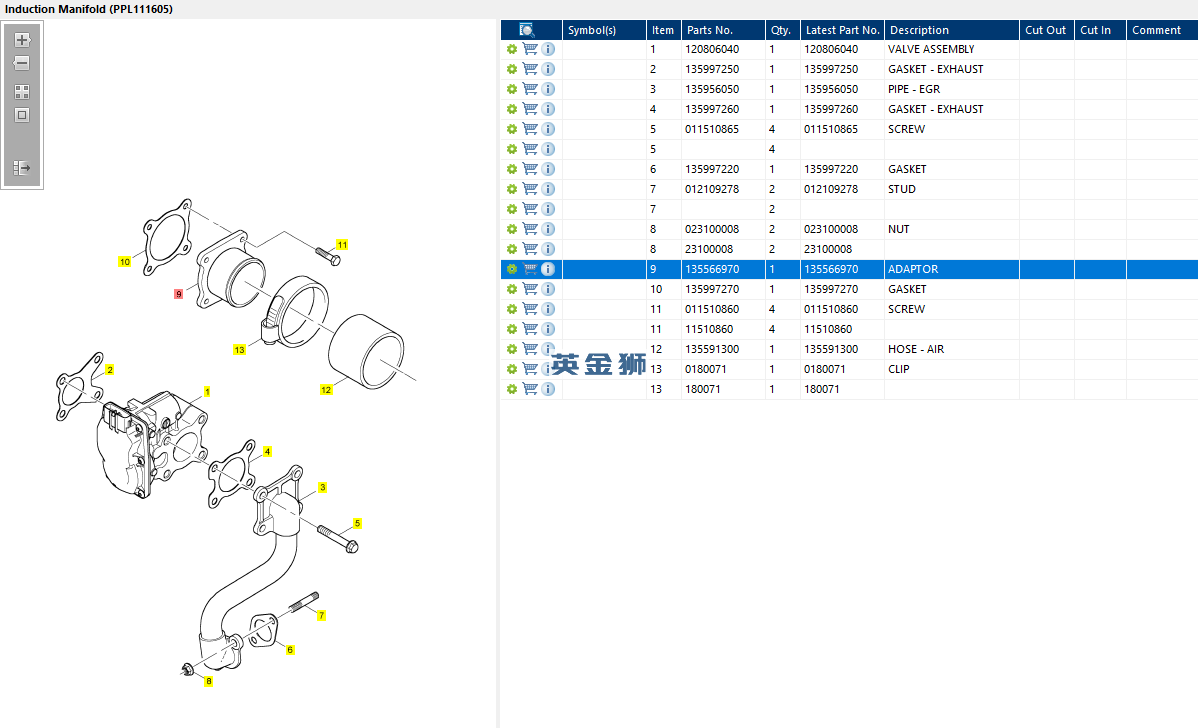
Task: Click gear icon for CLIP 0180071 row
Action: (512, 369)
